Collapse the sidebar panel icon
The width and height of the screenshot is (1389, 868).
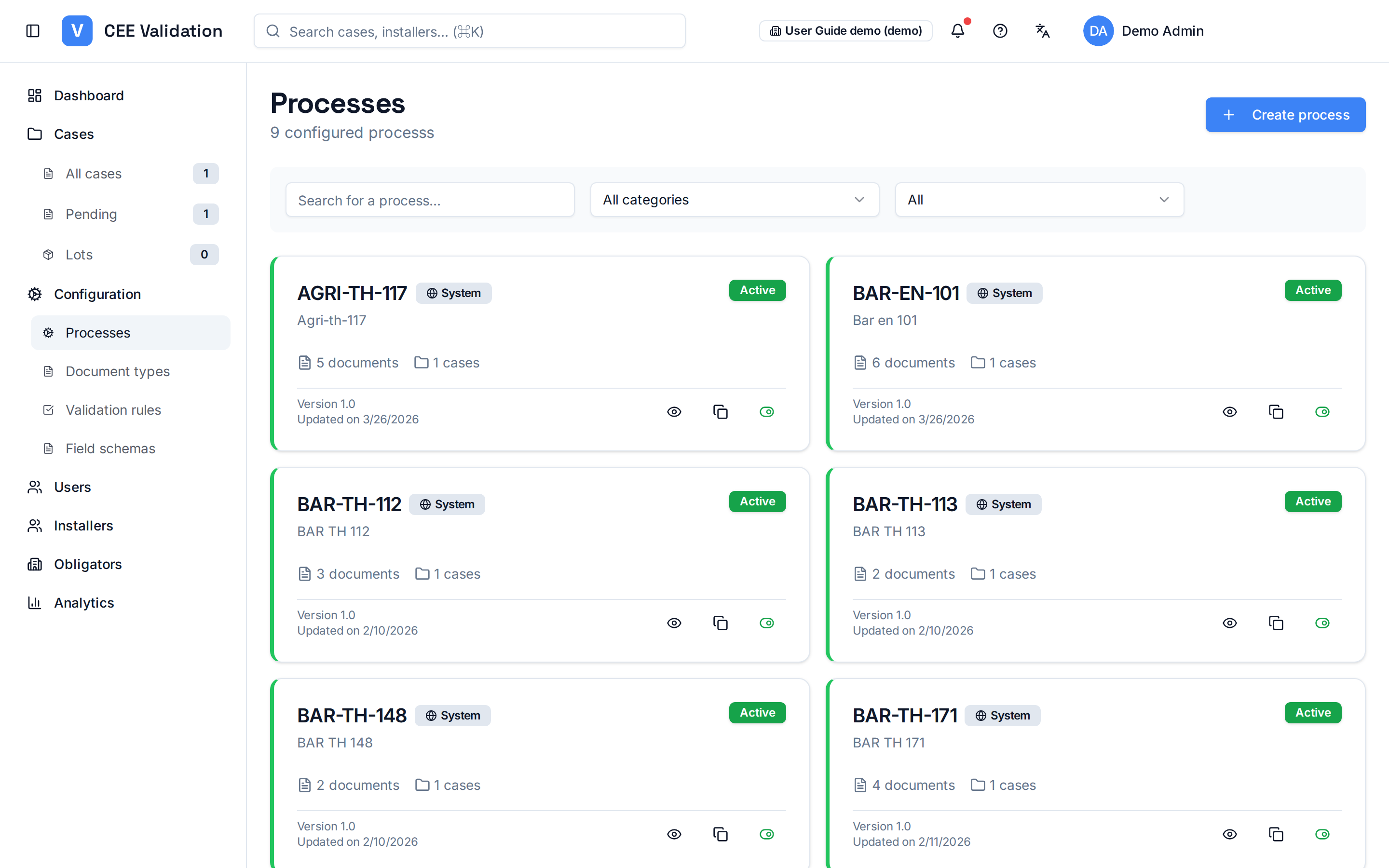click(x=33, y=31)
